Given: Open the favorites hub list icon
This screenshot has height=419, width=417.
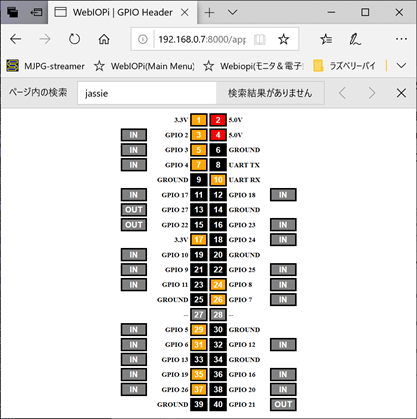Looking at the screenshot, I should coord(326,39).
